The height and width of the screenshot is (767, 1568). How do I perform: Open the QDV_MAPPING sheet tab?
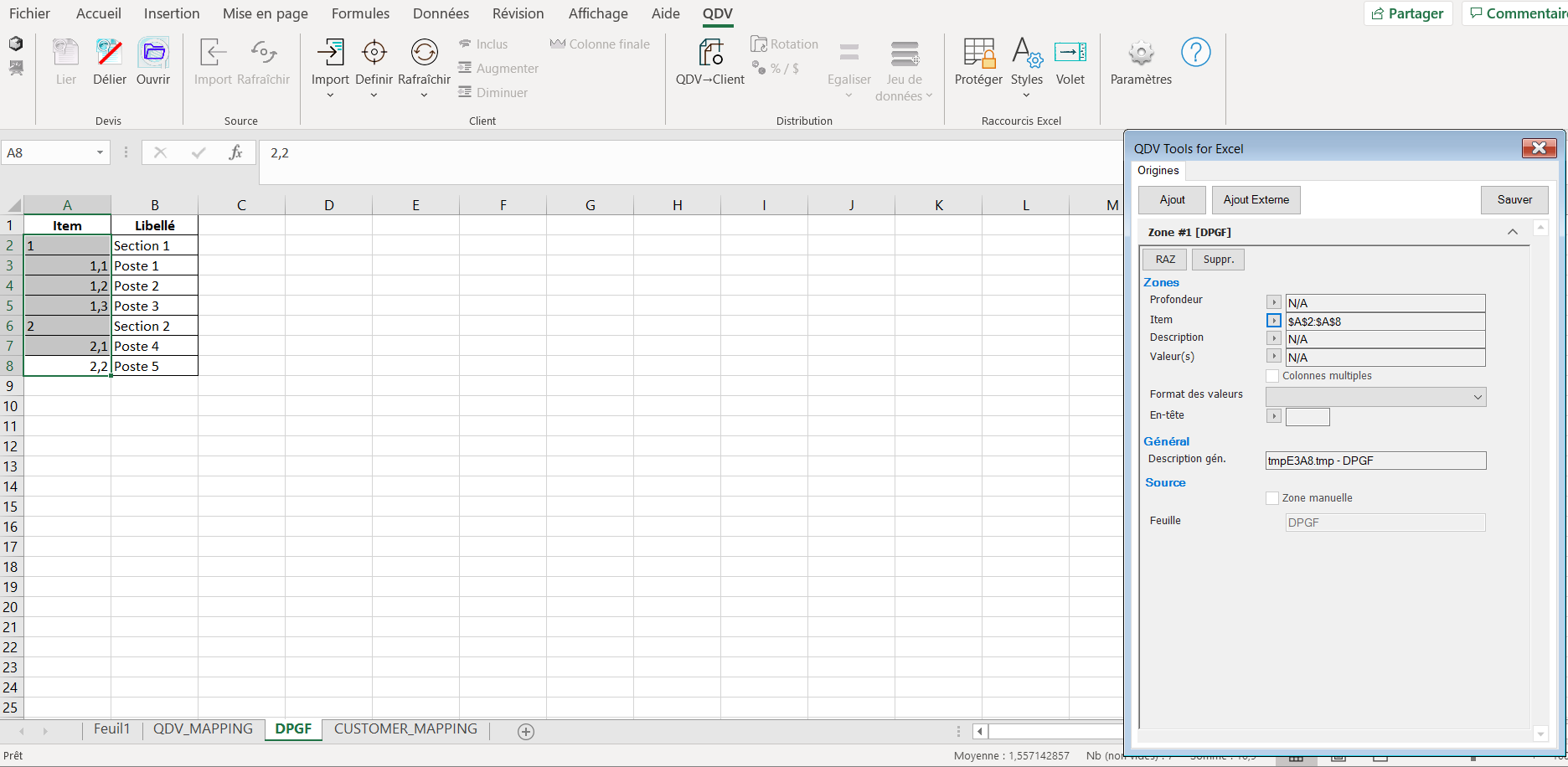tap(203, 729)
